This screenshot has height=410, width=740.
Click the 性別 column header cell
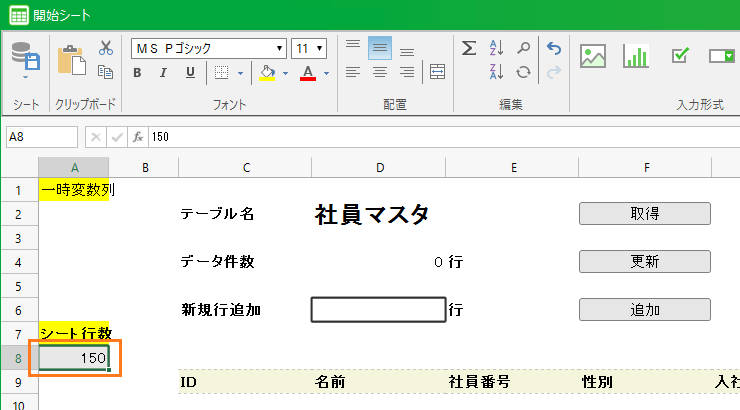[646, 382]
